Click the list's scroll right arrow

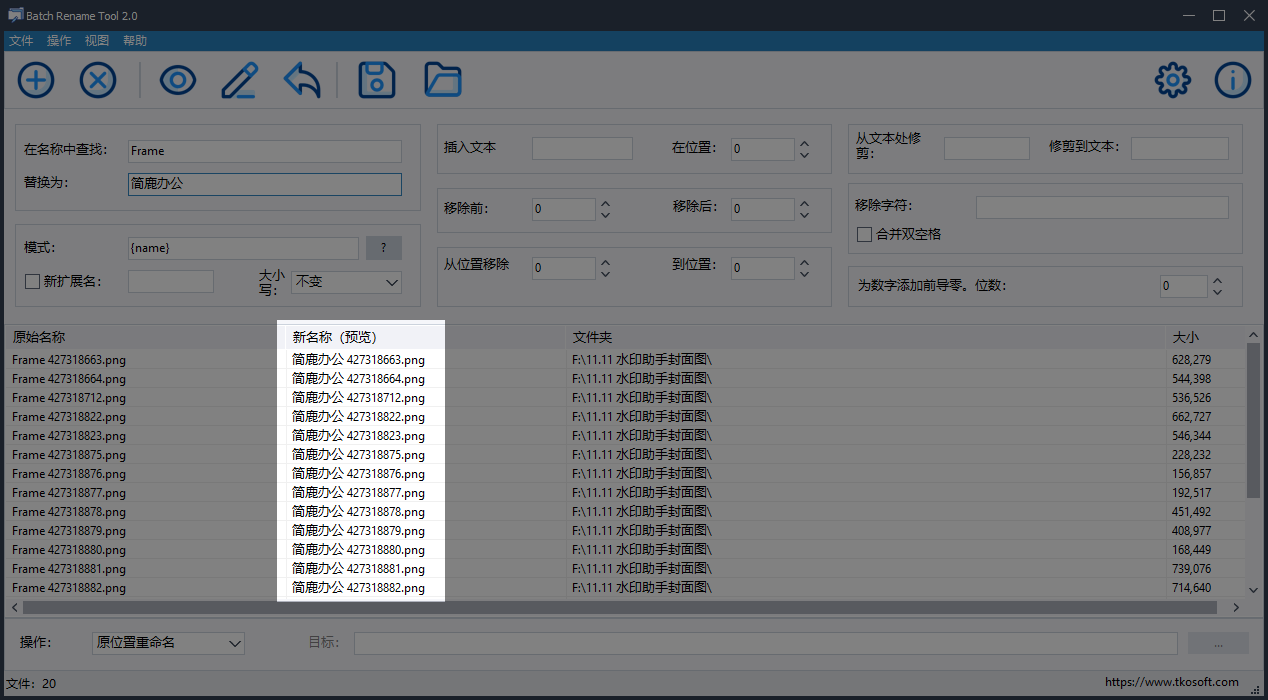pyautogui.click(x=1236, y=607)
